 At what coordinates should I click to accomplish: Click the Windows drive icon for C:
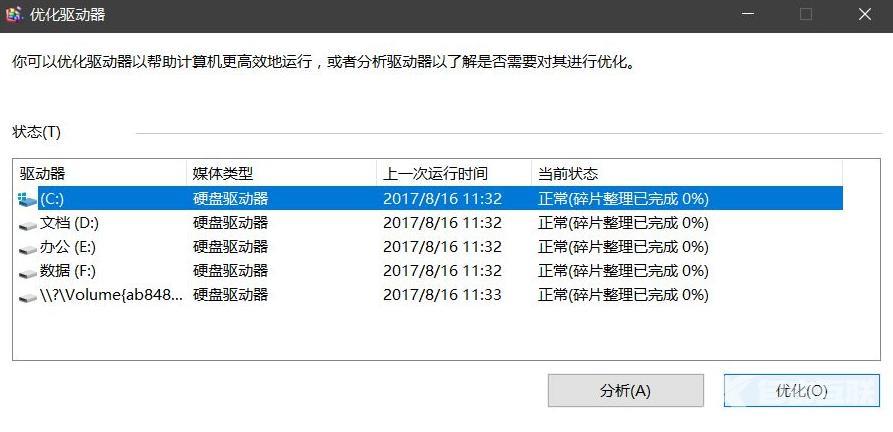(x=27, y=199)
